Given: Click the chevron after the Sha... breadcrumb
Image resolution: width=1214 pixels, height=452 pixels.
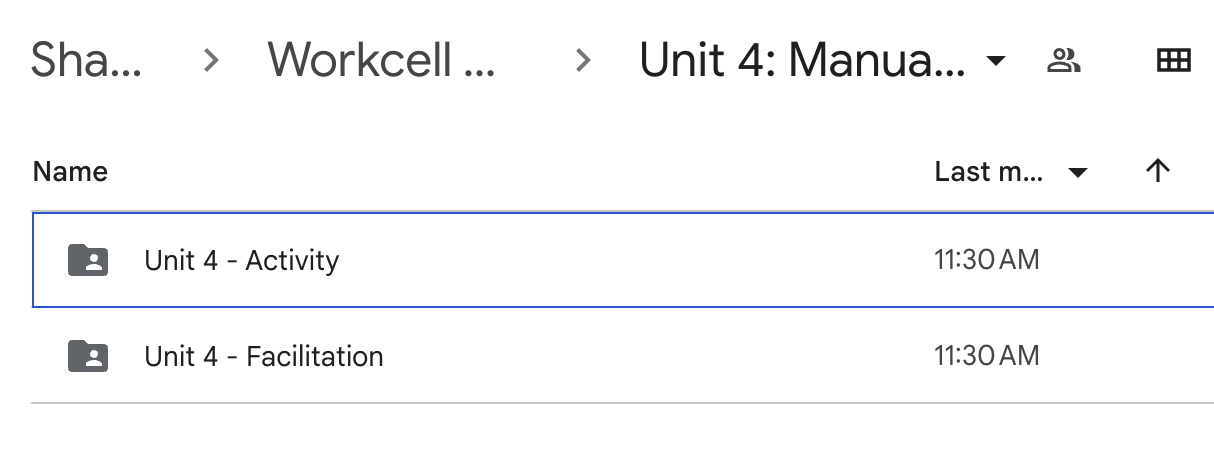Looking at the screenshot, I should tap(210, 61).
